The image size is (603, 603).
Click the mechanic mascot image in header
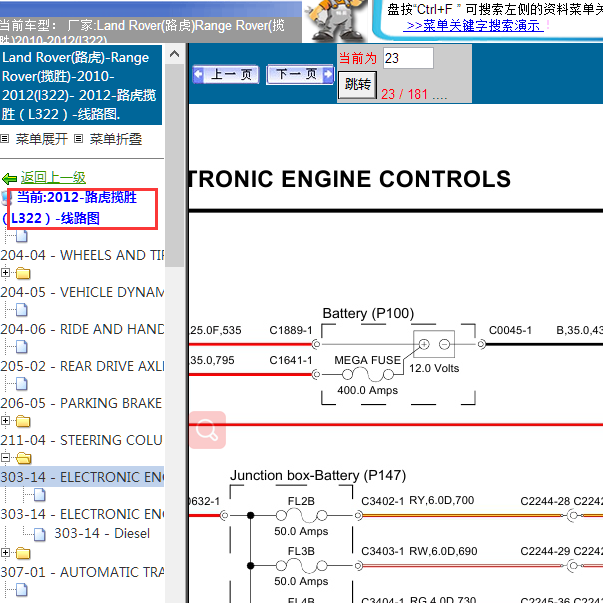(336, 20)
